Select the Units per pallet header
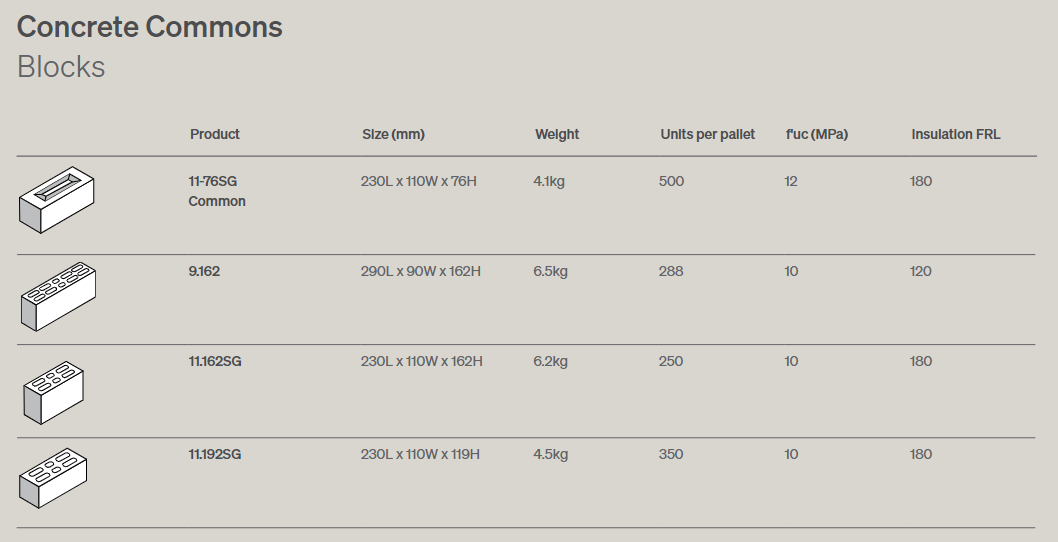This screenshot has width=1058, height=542. (x=707, y=134)
